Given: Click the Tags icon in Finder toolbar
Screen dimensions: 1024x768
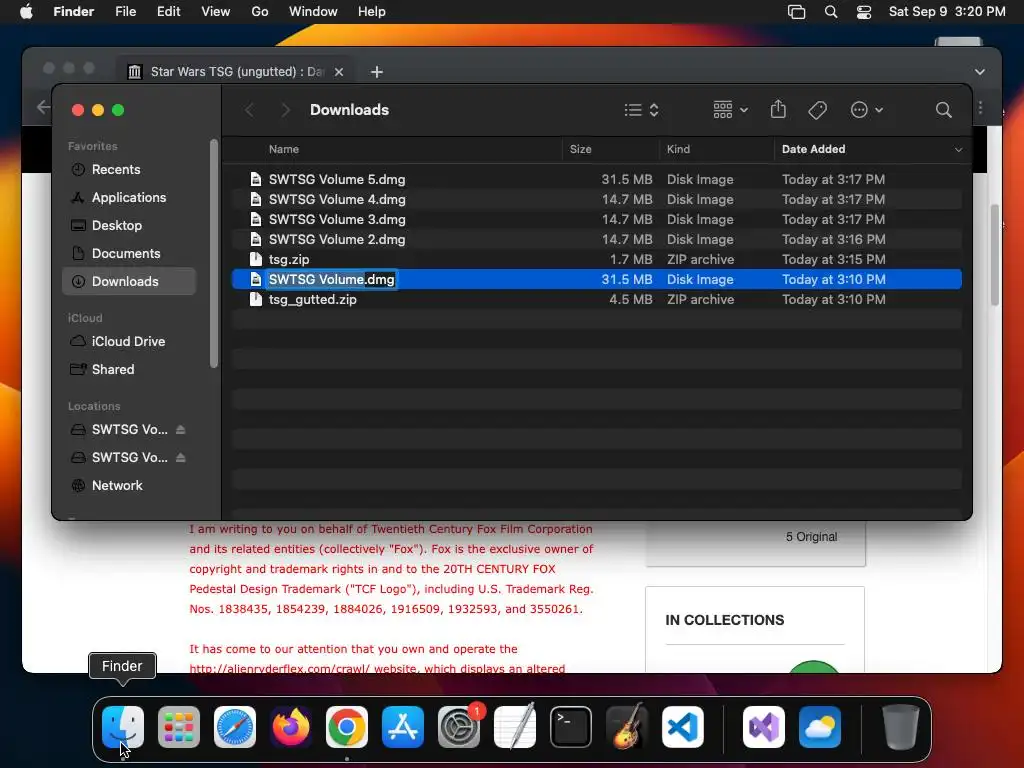Looking at the screenshot, I should click(818, 110).
